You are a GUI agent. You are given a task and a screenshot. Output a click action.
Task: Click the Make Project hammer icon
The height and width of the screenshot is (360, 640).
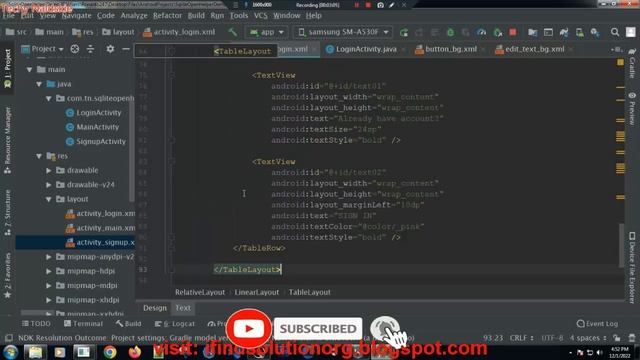pyautogui.click(x=232, y=32)
